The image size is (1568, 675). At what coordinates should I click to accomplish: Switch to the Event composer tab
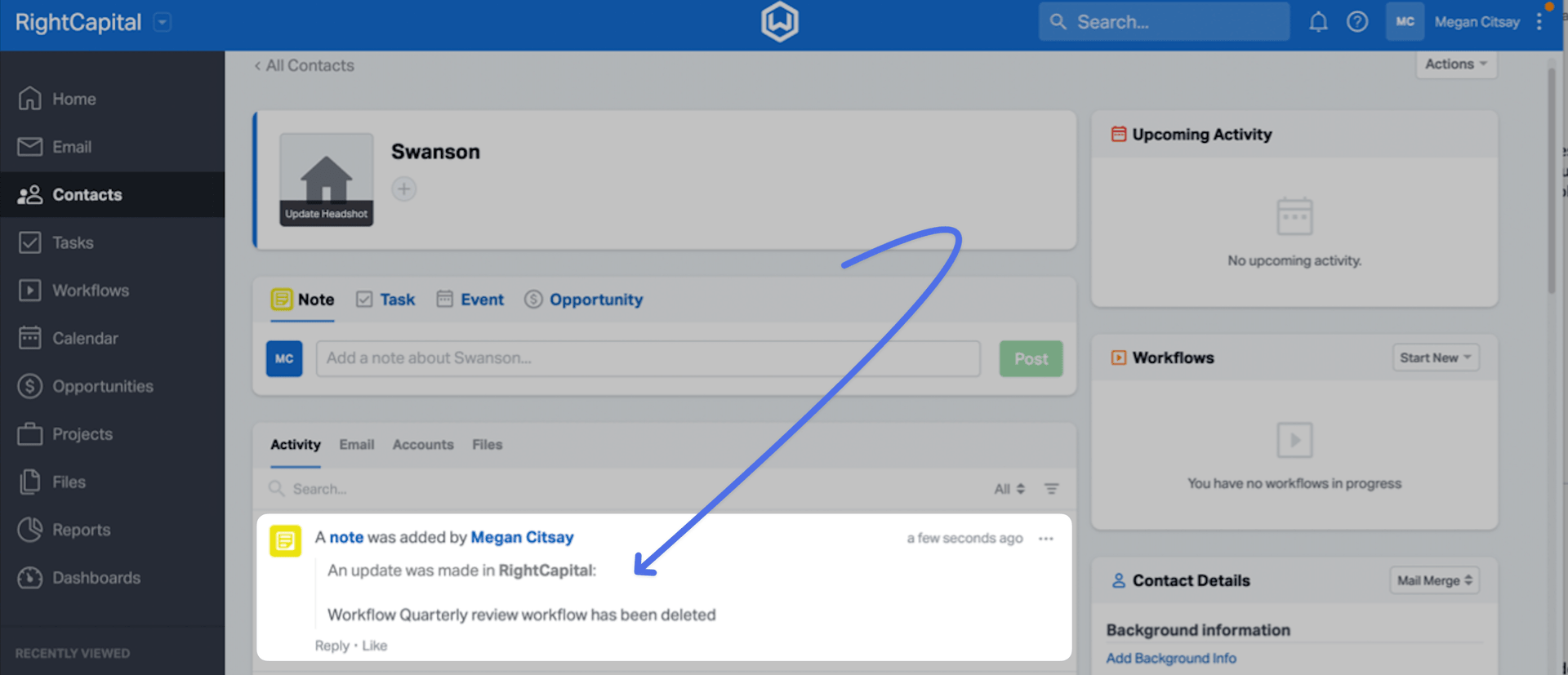coord(470,300)
